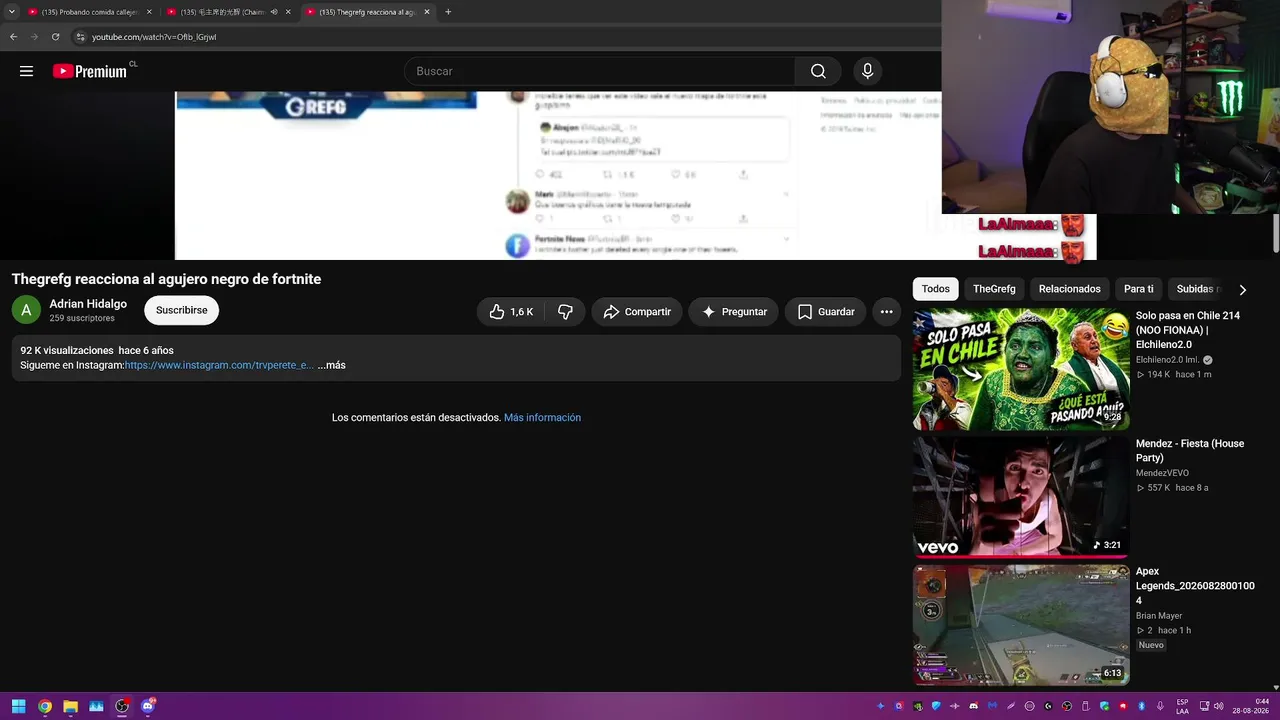Open OBS Studio from the taskbar
1280x720 pixels.
coord(122,706)
